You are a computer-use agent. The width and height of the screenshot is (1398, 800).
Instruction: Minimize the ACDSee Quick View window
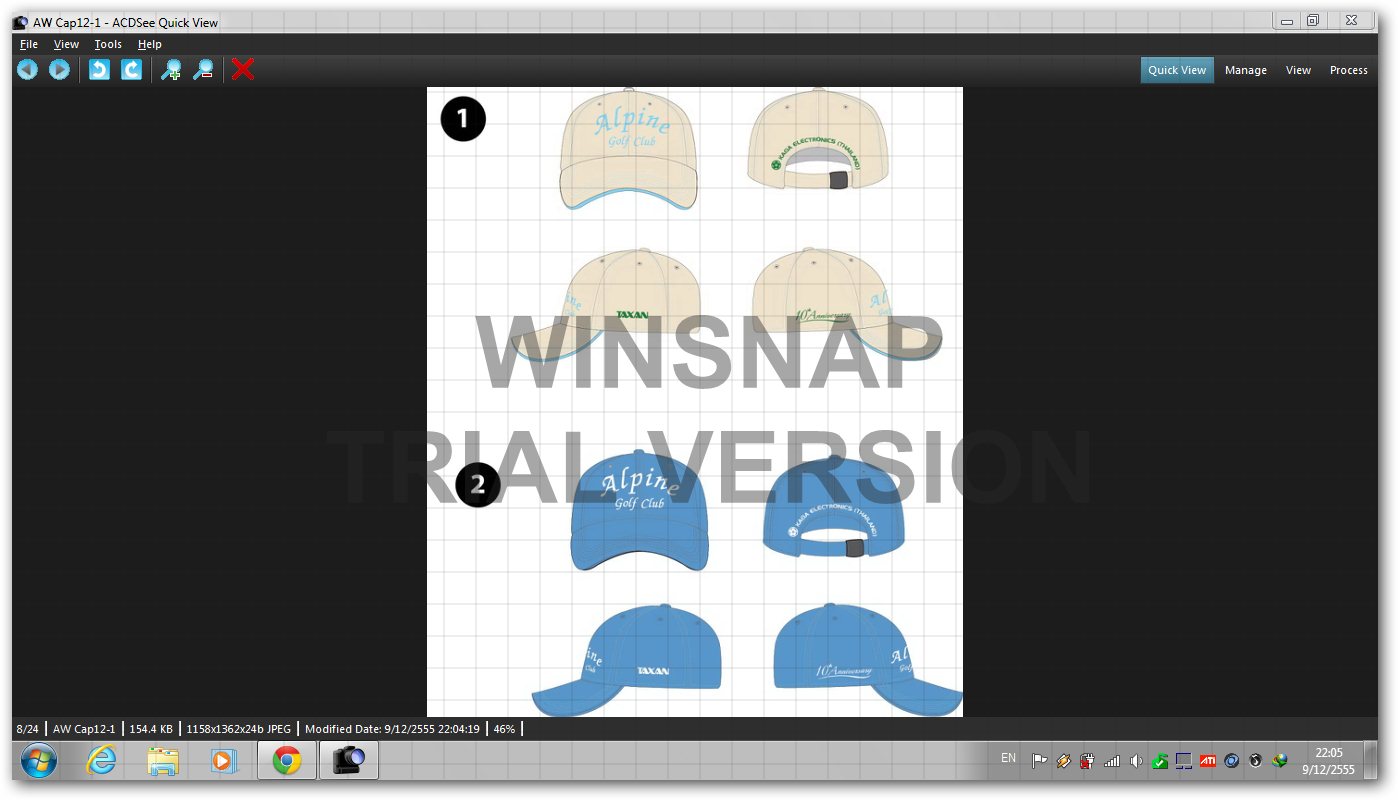(x=1287, y=21)
